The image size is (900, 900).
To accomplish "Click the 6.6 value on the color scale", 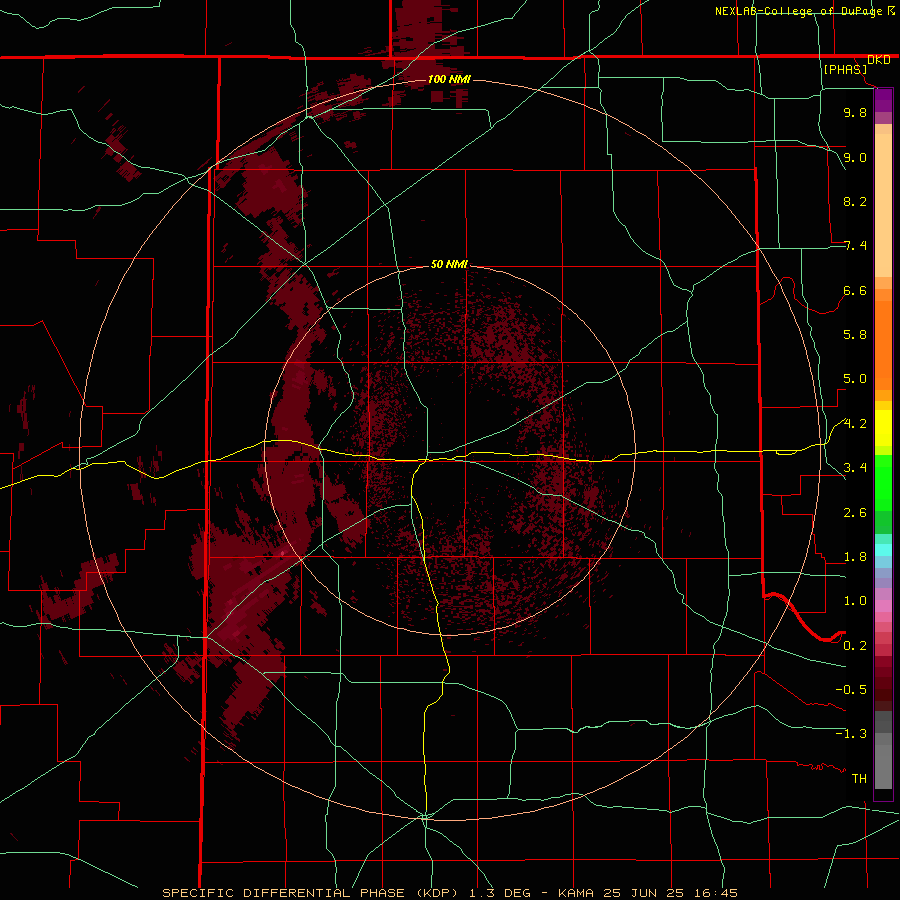I will pyautogui.click(x=855, y=290).
